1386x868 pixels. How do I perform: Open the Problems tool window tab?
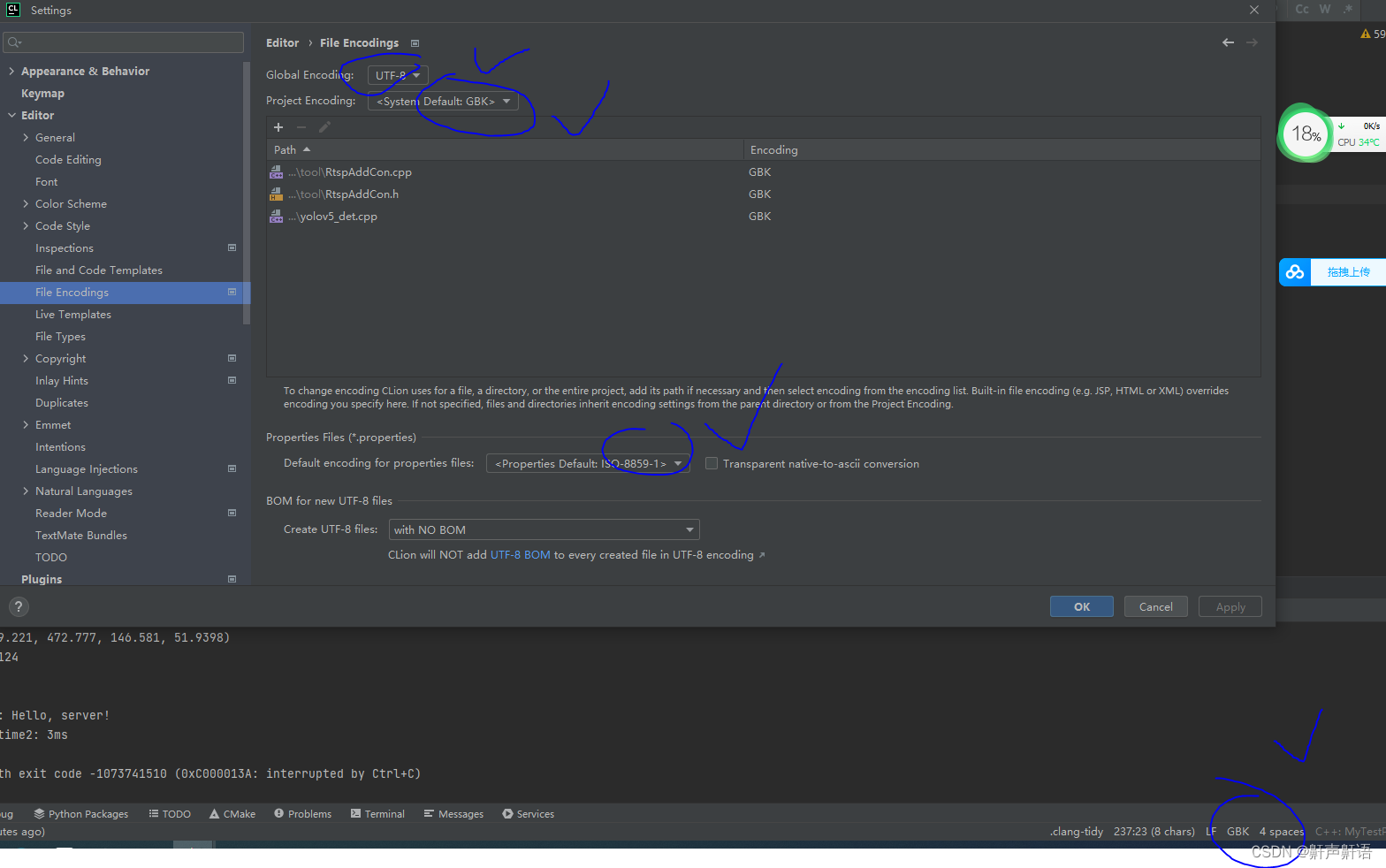pos(303,814)
